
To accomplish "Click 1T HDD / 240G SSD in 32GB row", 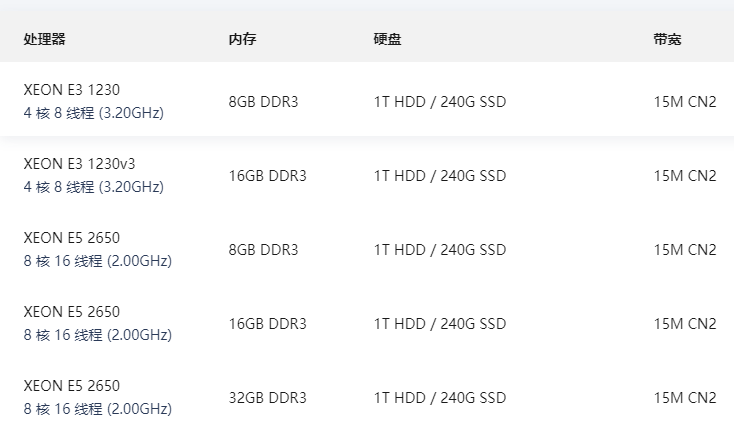I will 440,398.
